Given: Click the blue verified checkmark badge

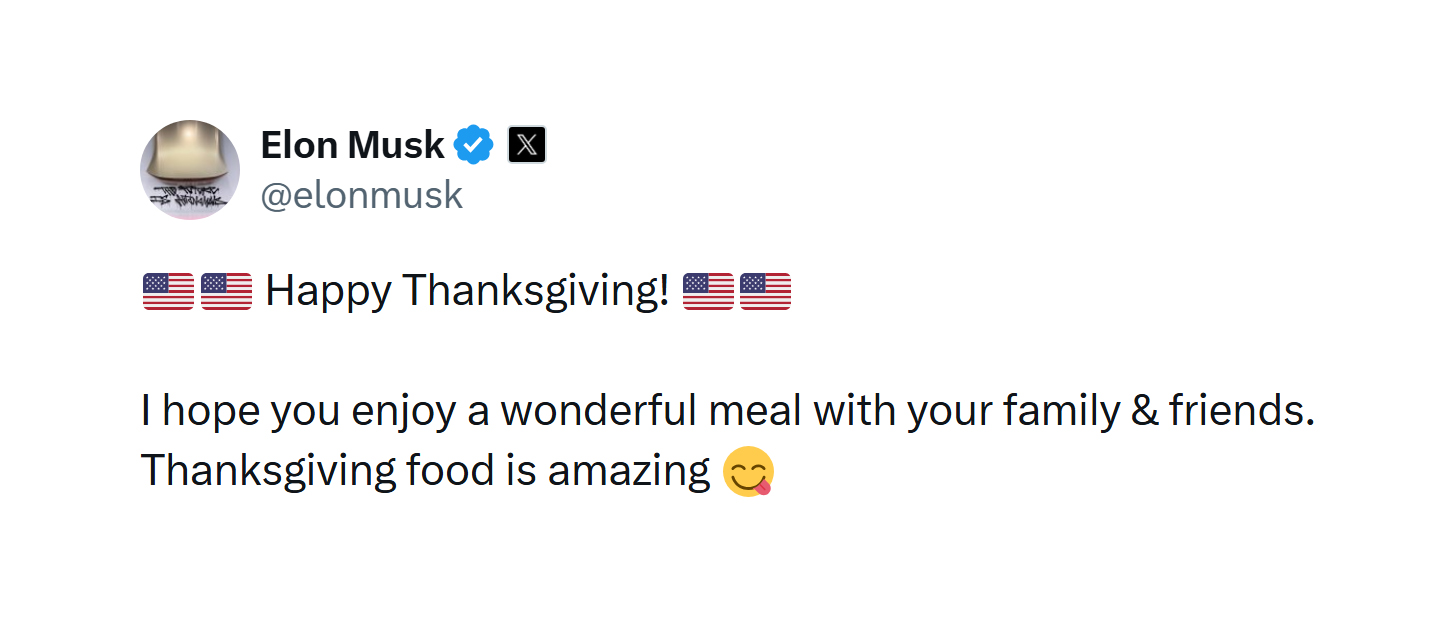Looking at the screenshot, I should coord(473,146).
